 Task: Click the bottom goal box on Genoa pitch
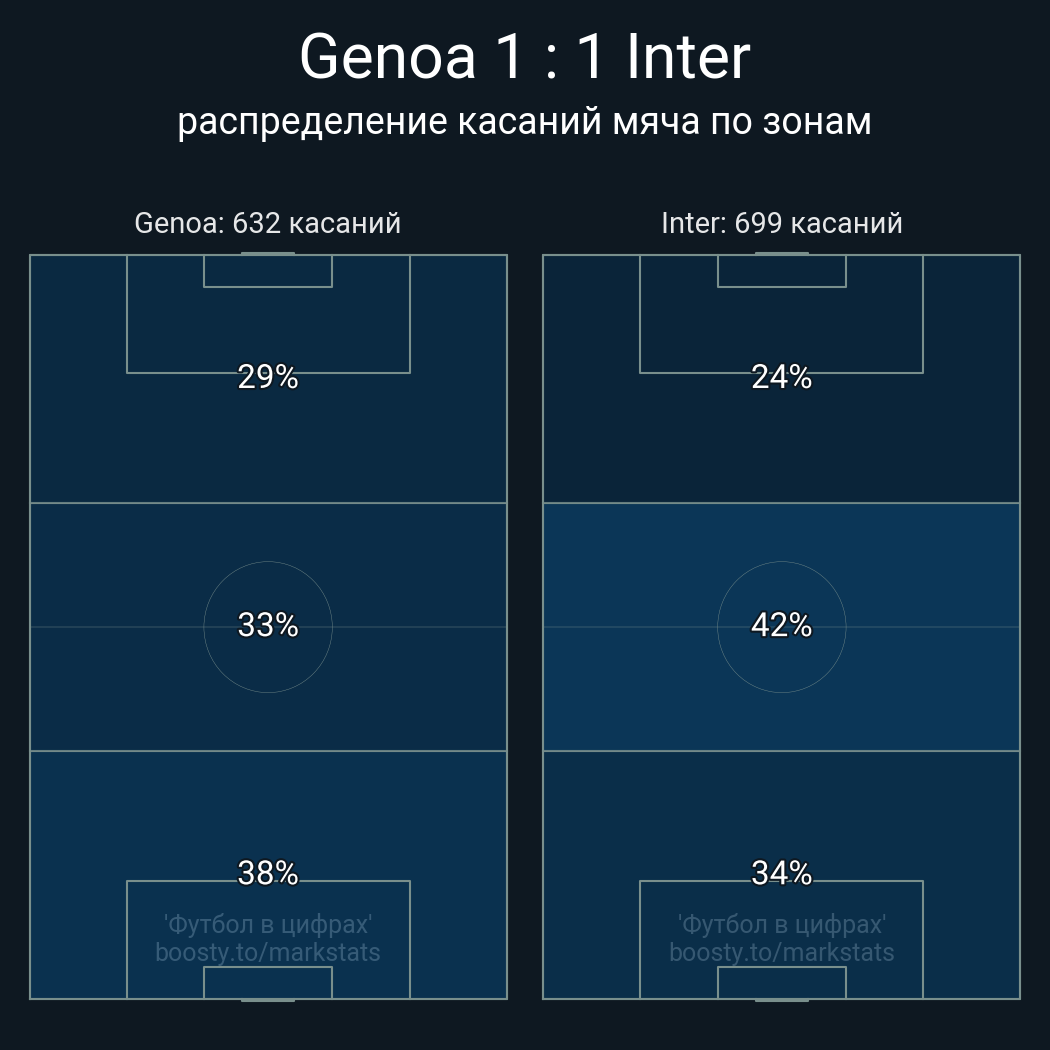[x=268, y=982]
